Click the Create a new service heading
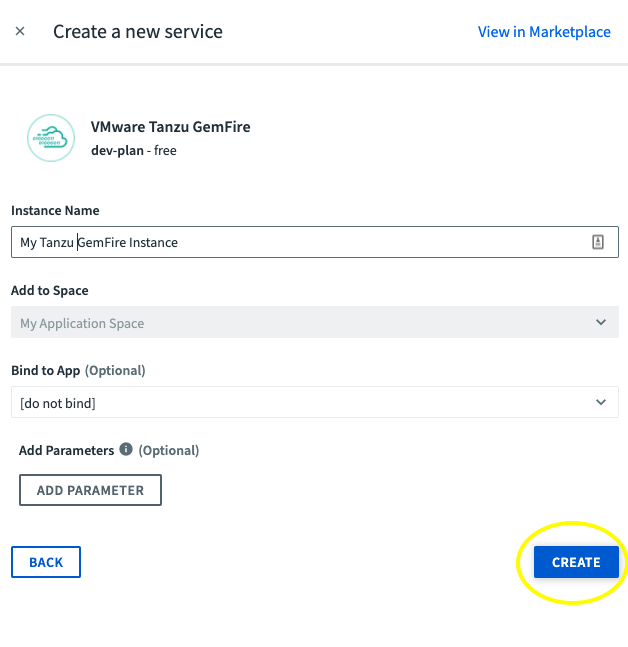628x647 pixels. click(x=138, y=32)
